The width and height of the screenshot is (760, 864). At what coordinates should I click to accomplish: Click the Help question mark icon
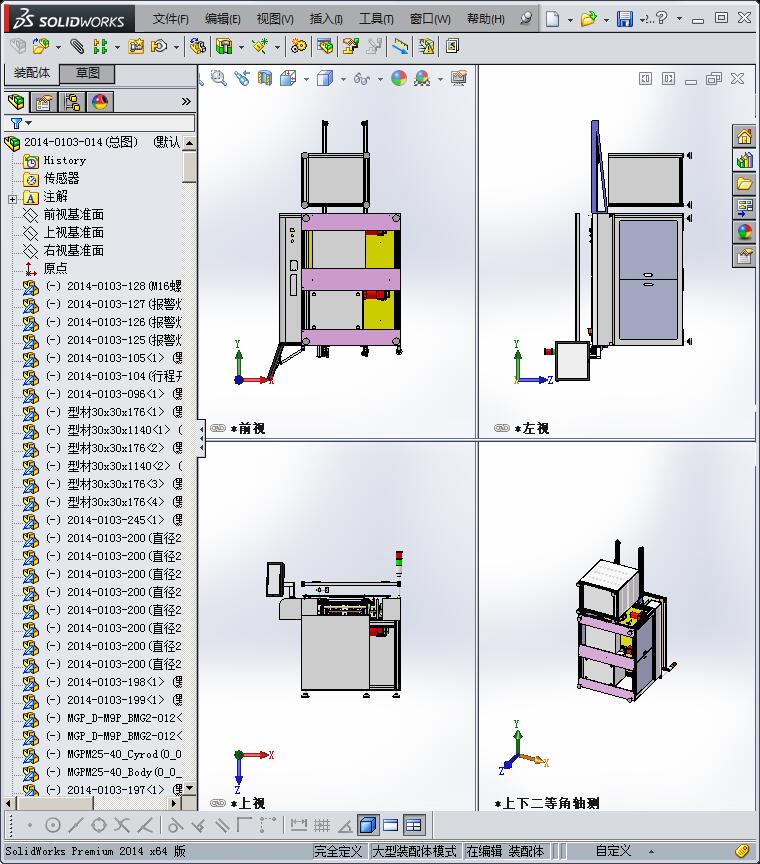661,18
